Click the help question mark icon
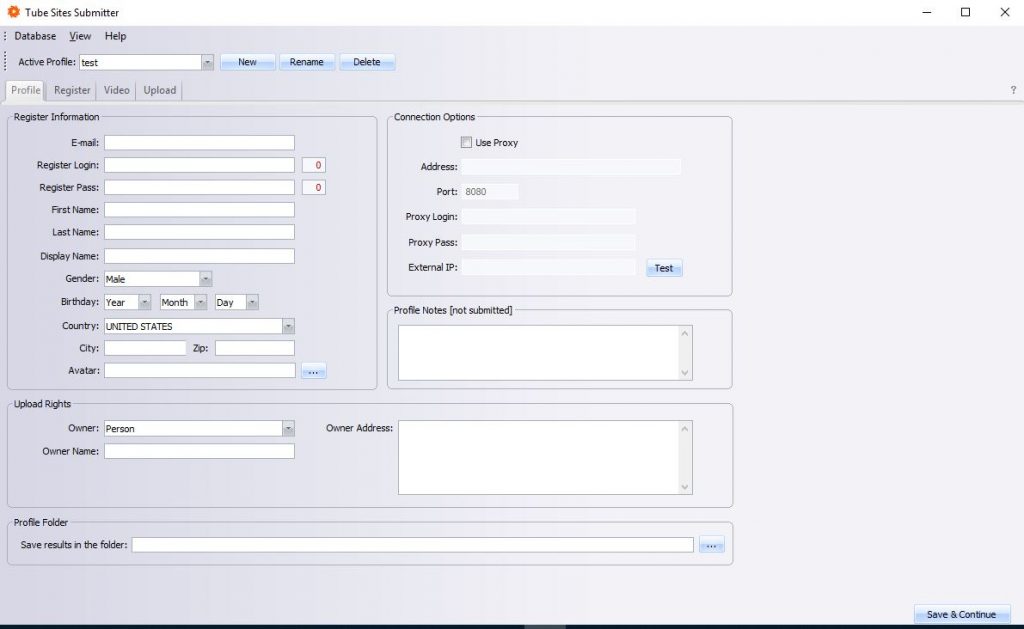The image size is (1024, 629). coord(1013,90)
